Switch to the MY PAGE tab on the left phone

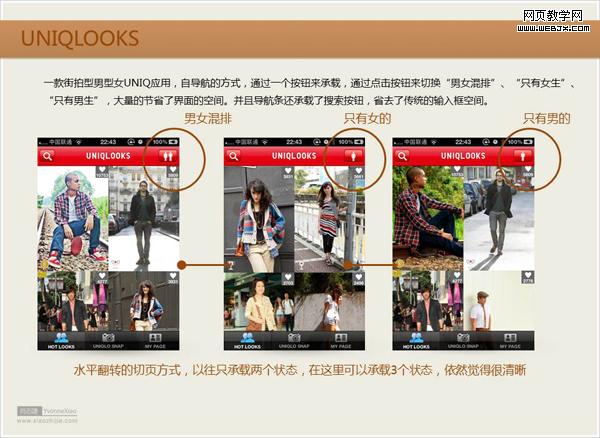[155, 340]
